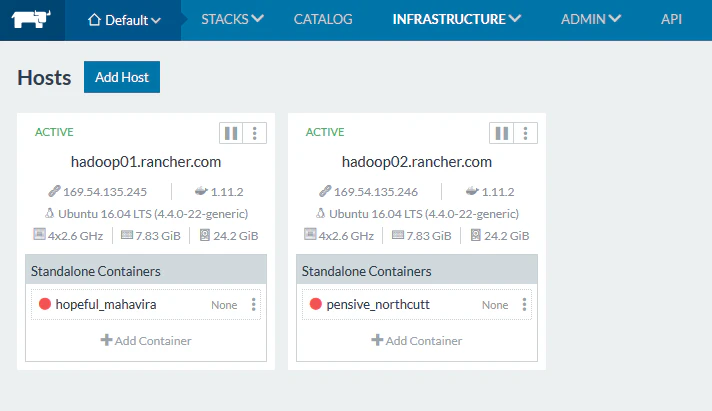Click Ubuntu 16.04 LTS text on hadoop02
Screen dimensions: 712x411
click(424, 214)
